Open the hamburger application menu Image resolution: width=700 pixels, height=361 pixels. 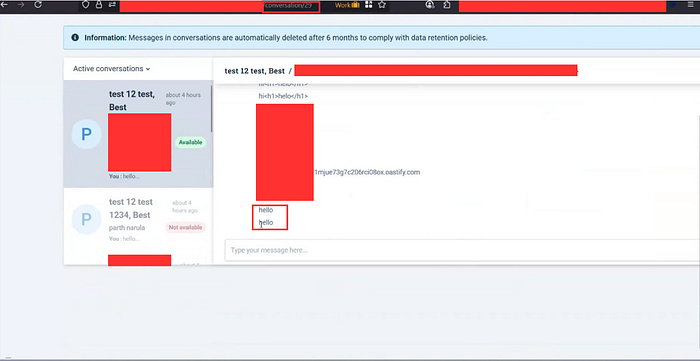point(691,4)
